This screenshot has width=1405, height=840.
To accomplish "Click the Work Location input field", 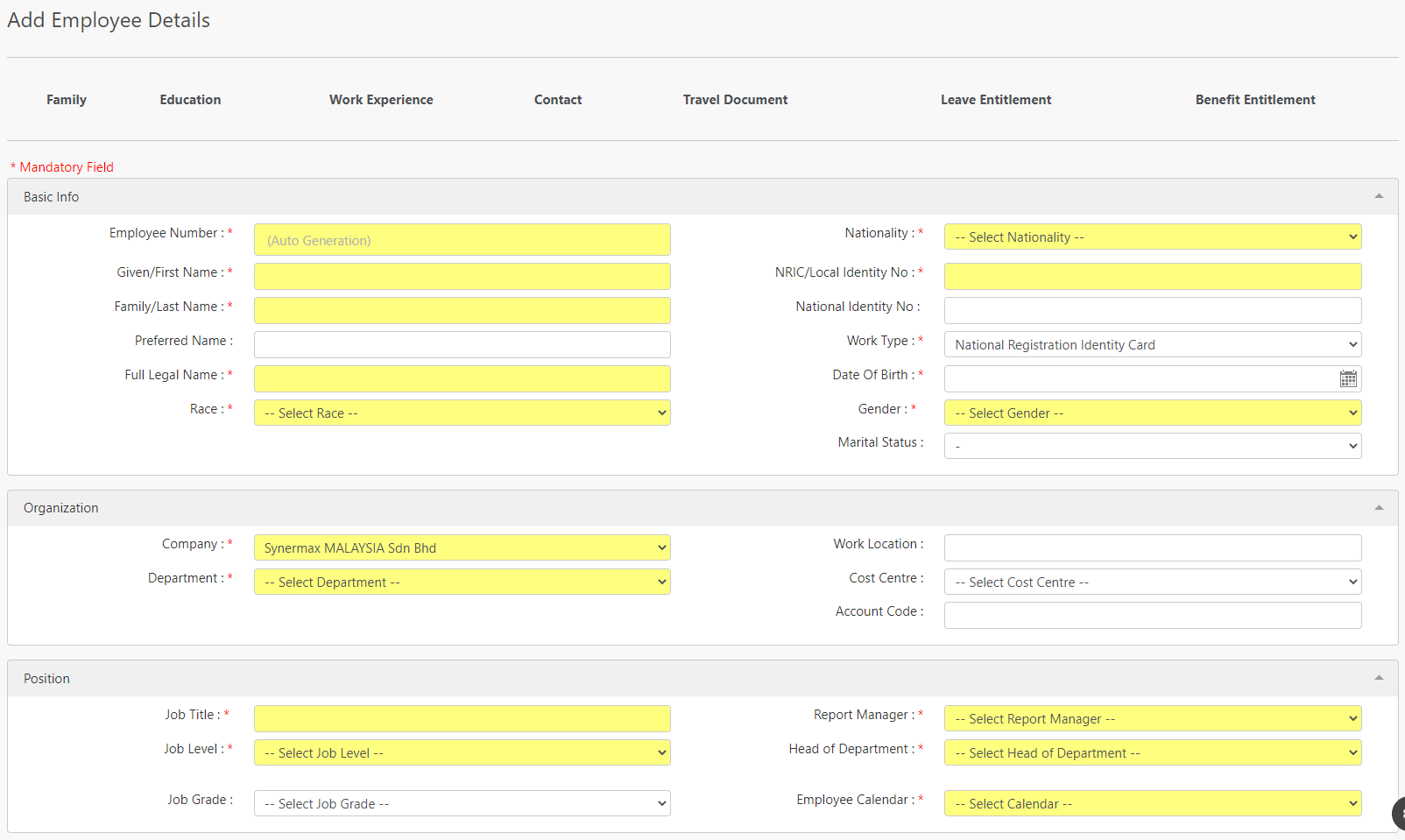I will pyautogui.click(x=1153, y=547).
